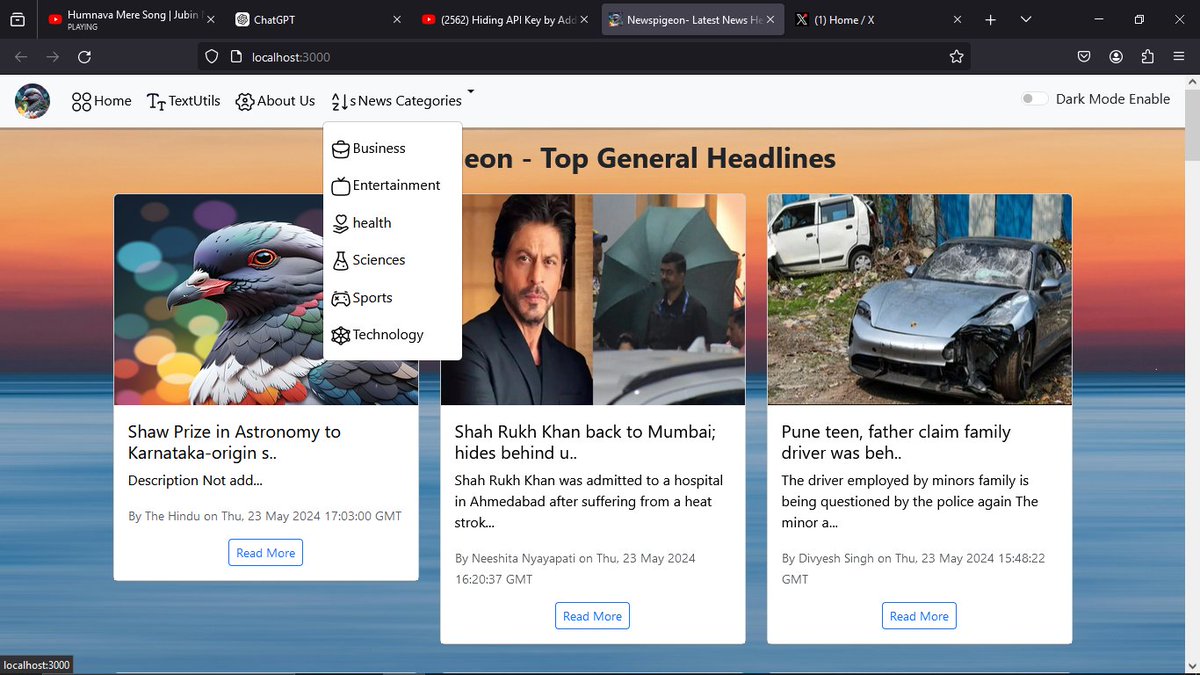Close the Newspigeon tab
1200x675 pixels.
pos(771,20)
